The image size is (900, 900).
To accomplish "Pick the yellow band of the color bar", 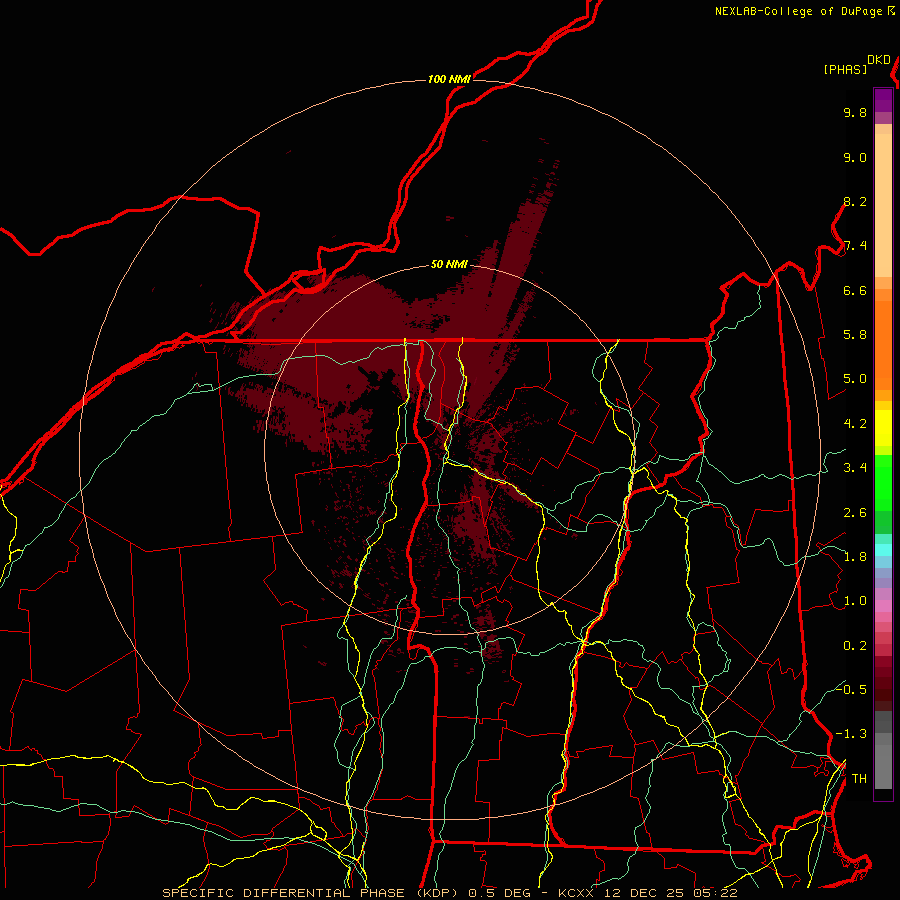I will (883, 428).
